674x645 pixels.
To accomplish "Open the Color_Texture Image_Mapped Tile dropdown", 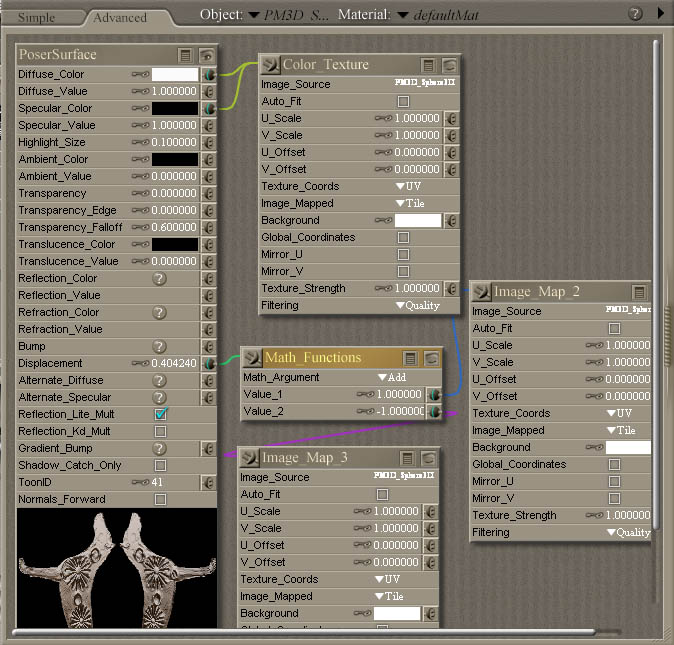I will (410, 204).
